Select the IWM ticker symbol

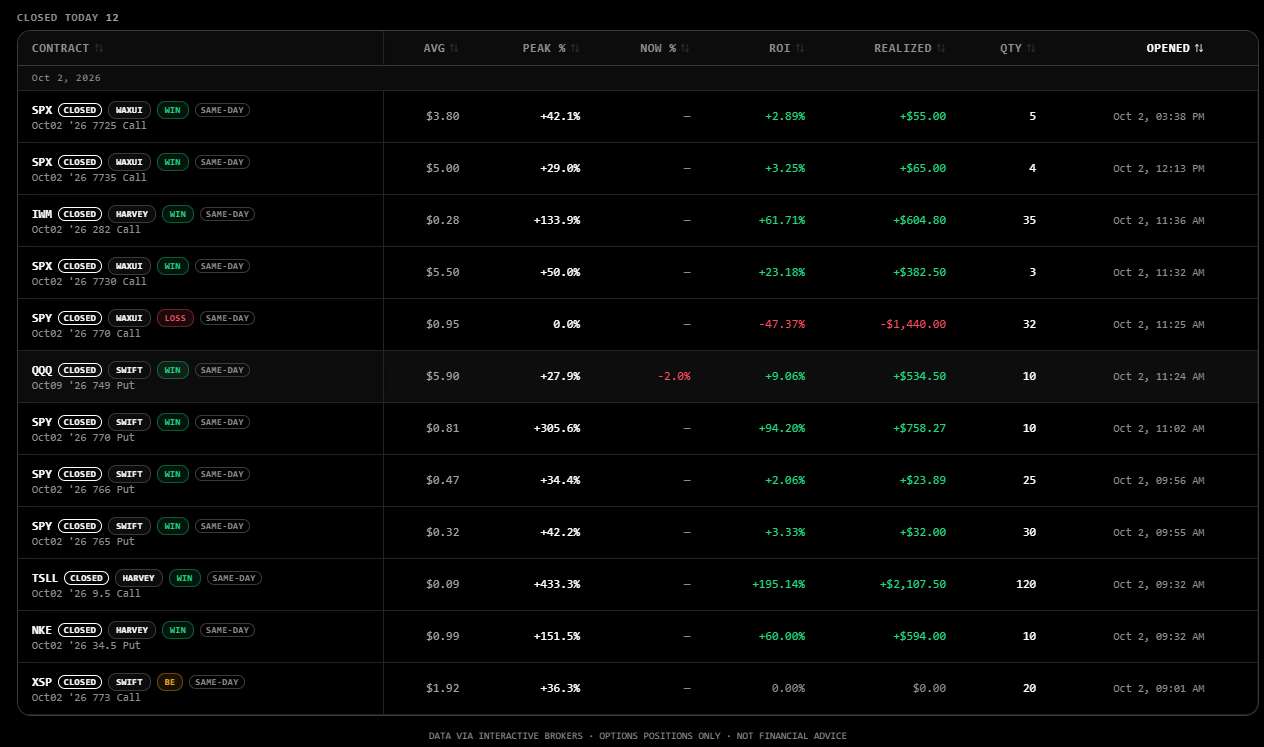click(42, 214)
